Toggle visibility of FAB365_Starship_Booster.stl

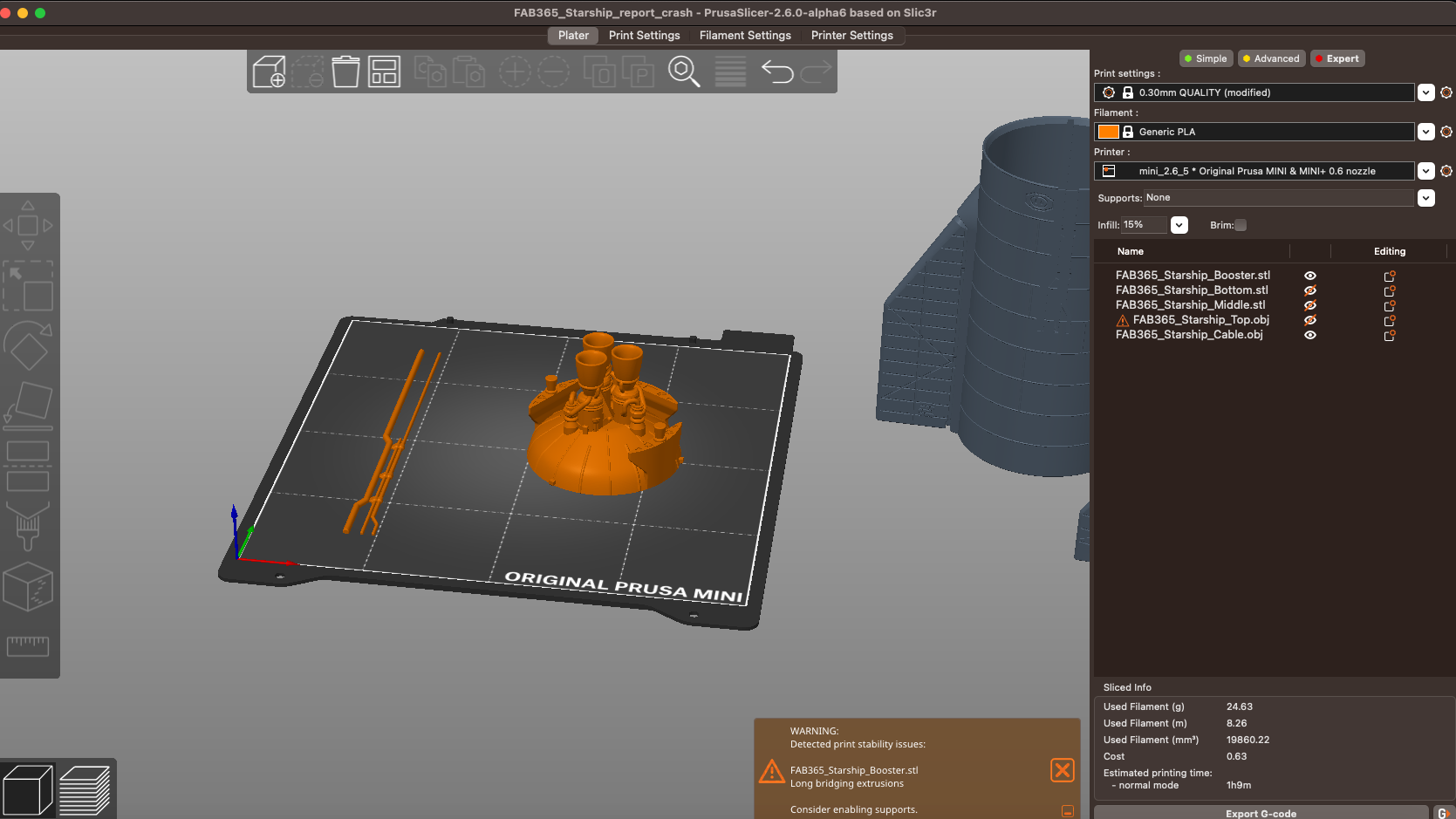[1309, 276]
